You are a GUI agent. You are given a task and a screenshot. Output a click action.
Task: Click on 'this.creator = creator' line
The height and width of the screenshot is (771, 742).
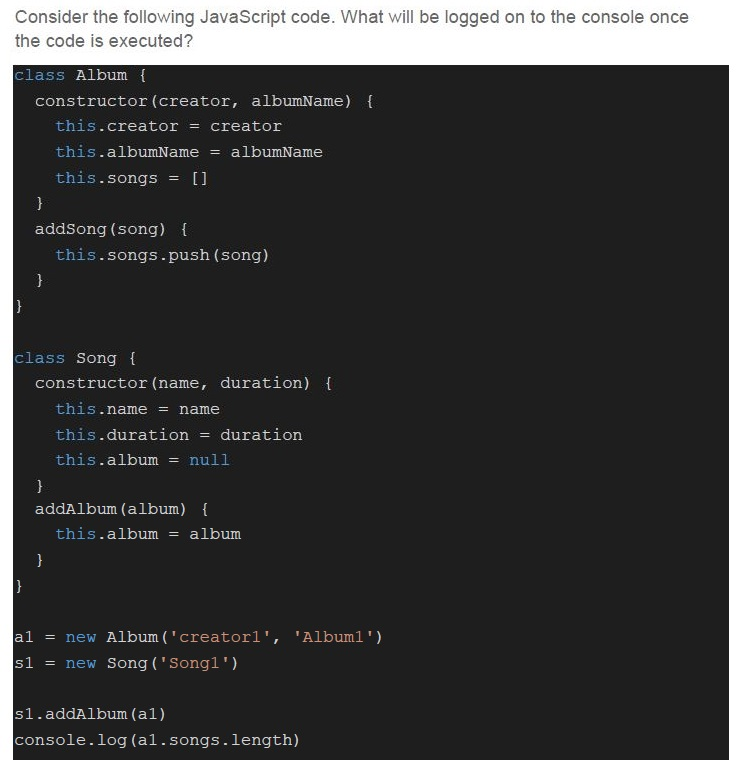click(168, 126)
